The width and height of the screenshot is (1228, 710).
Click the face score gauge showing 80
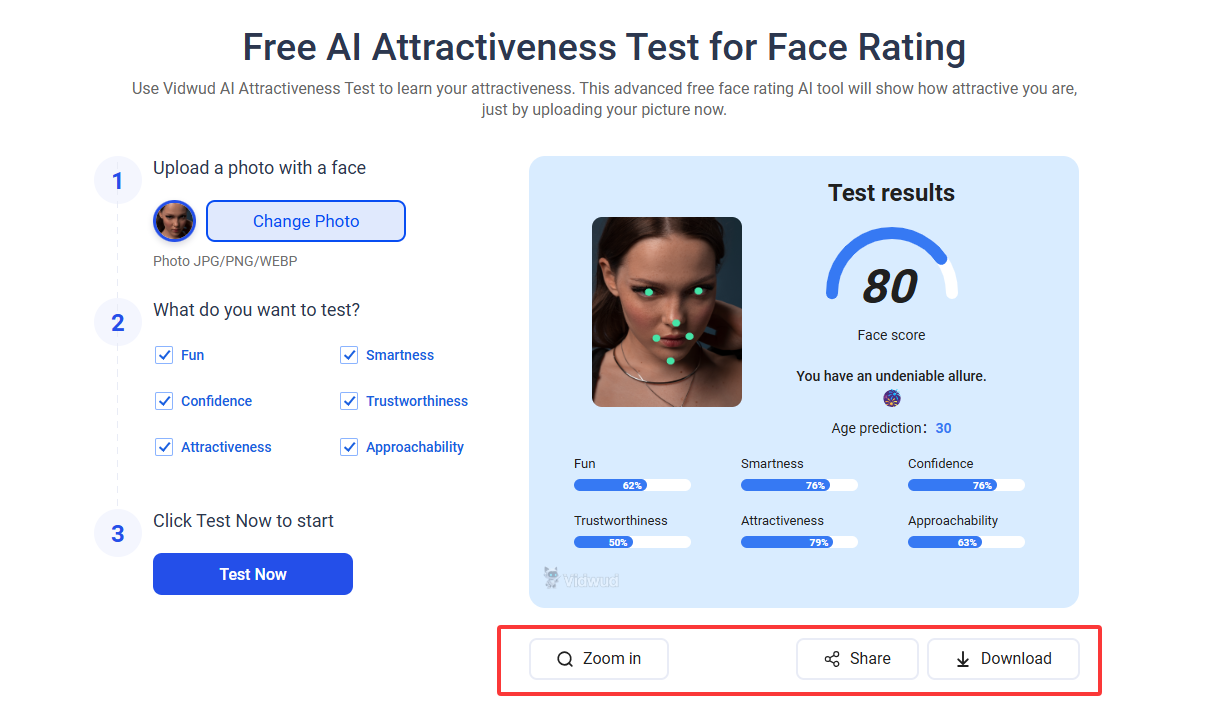(891, 274)
